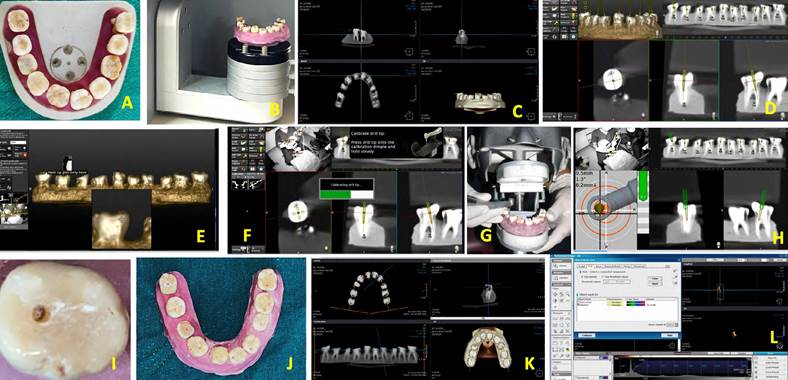Image resolution: width=788 pixels, height=380 pixels.
Task: Toggle the threshold values checkbox in panel L dialog
Action: 603,276
